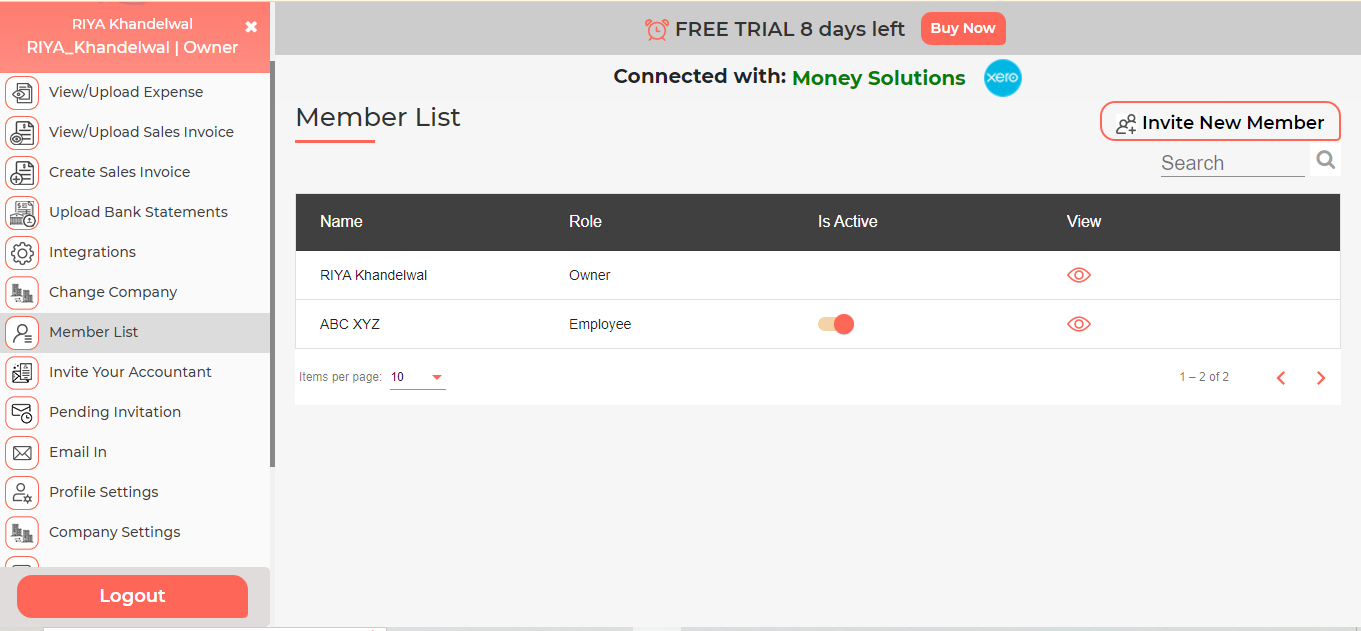View RIYA Khandelwal details via eye icon

click(x=1079, y=275)
